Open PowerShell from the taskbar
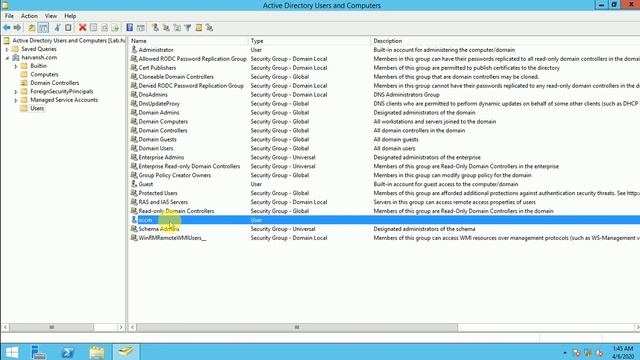Screen dimensions: 640x360 pyautogui.click(x=68, y=352)
